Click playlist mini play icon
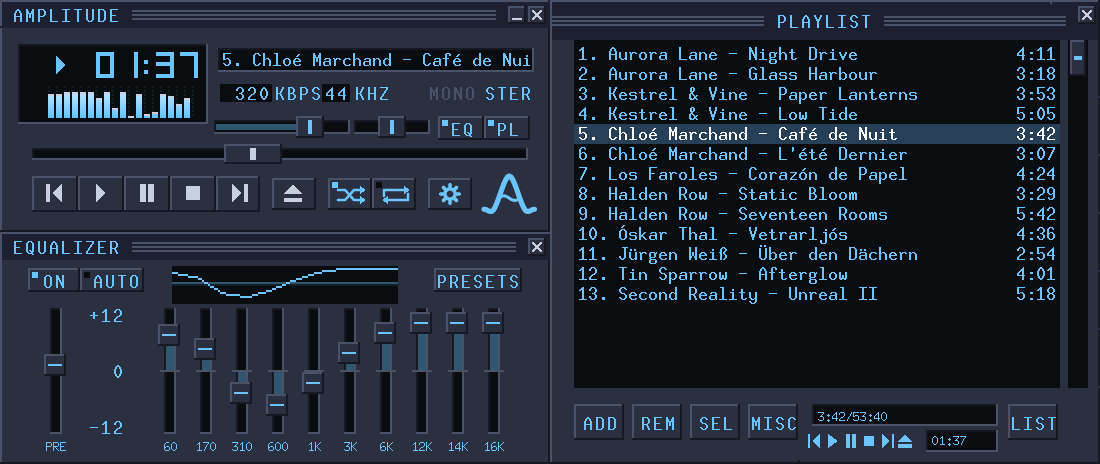Viewport: 1100px width, 464px height. (x=833, y=441)
